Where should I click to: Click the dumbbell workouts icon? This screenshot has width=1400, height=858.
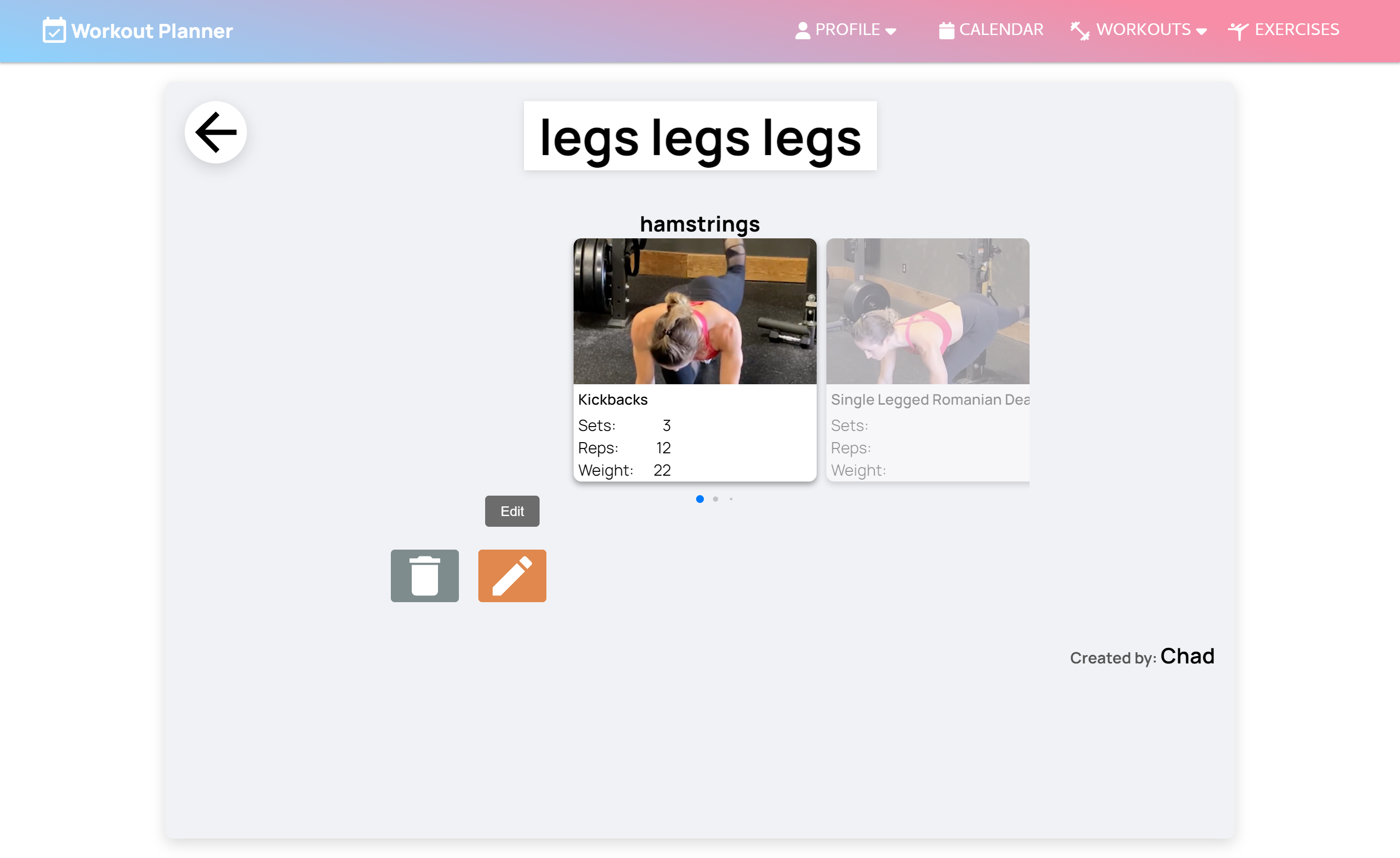1080,30
